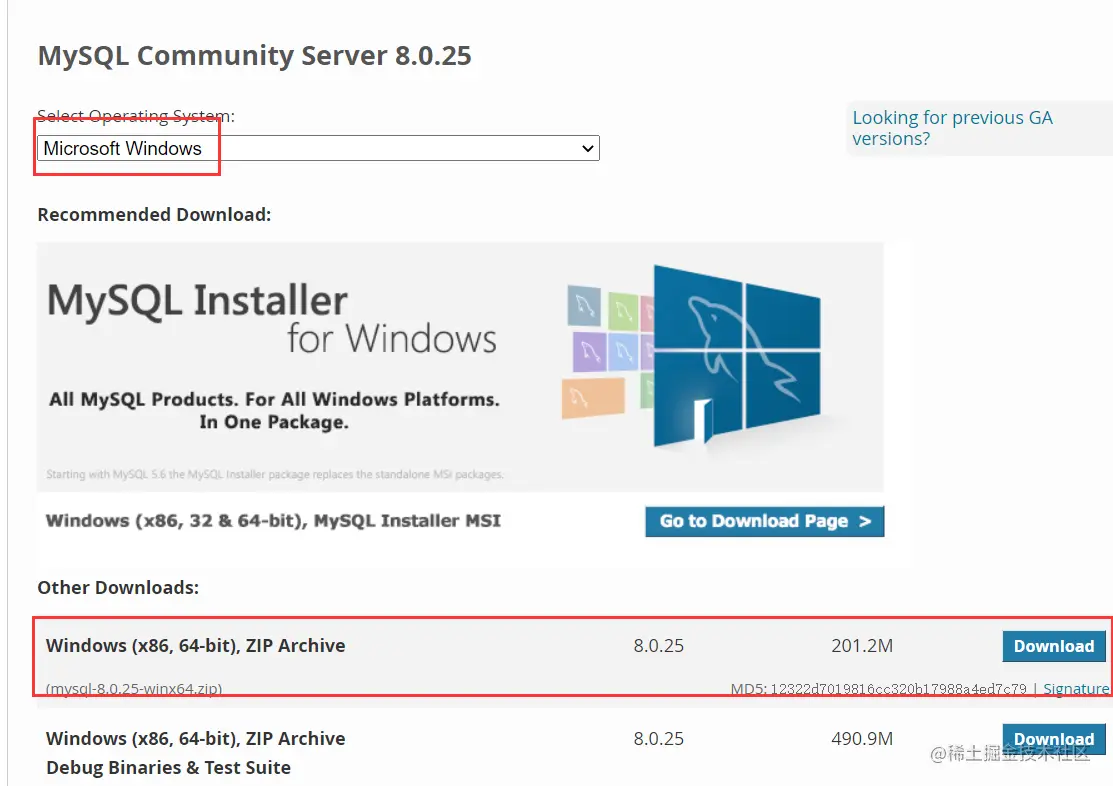Open the Signature link for mysql-8.0.25-winx64.zip

pos(1076,688)
